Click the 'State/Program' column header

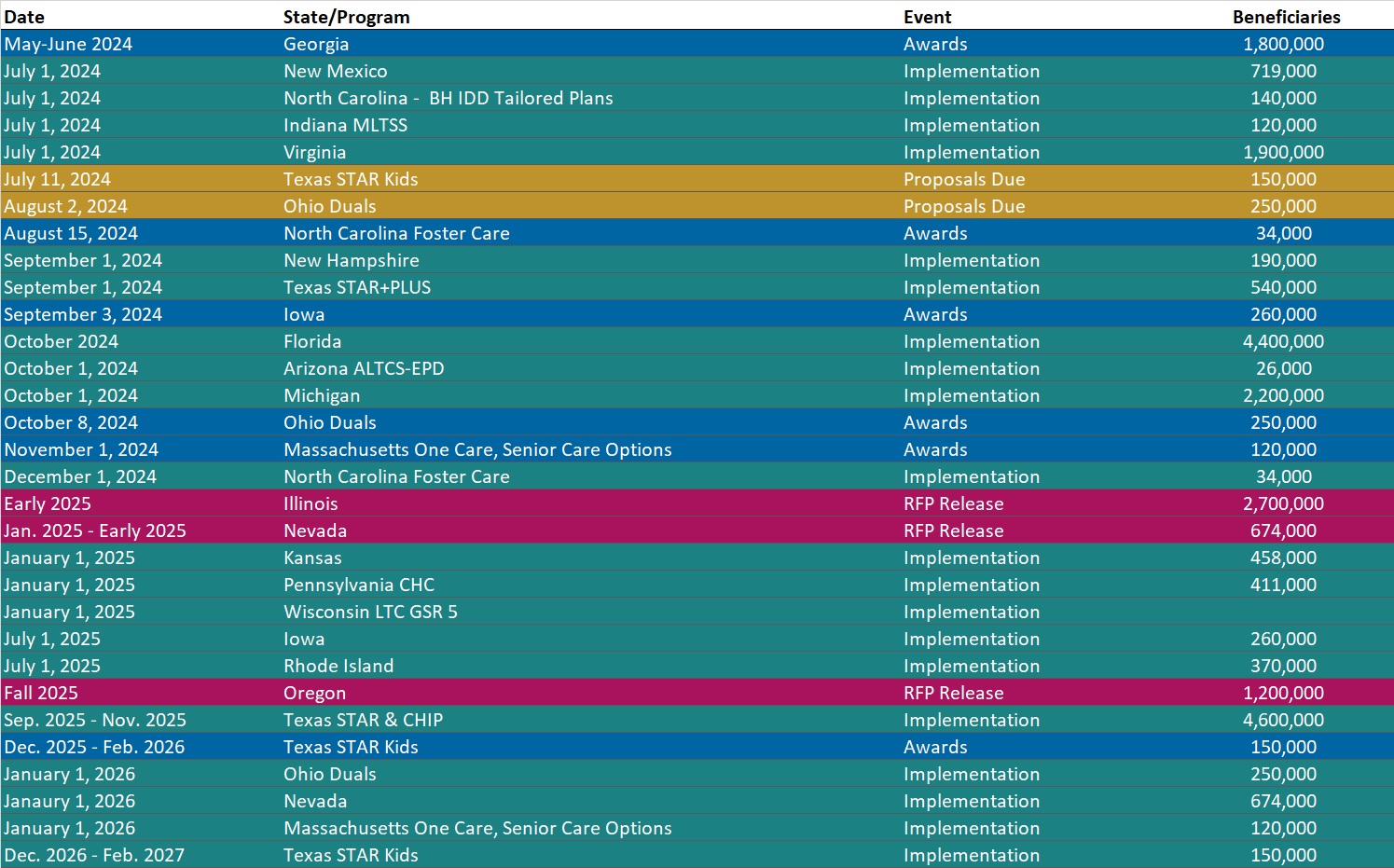(346, 17)
